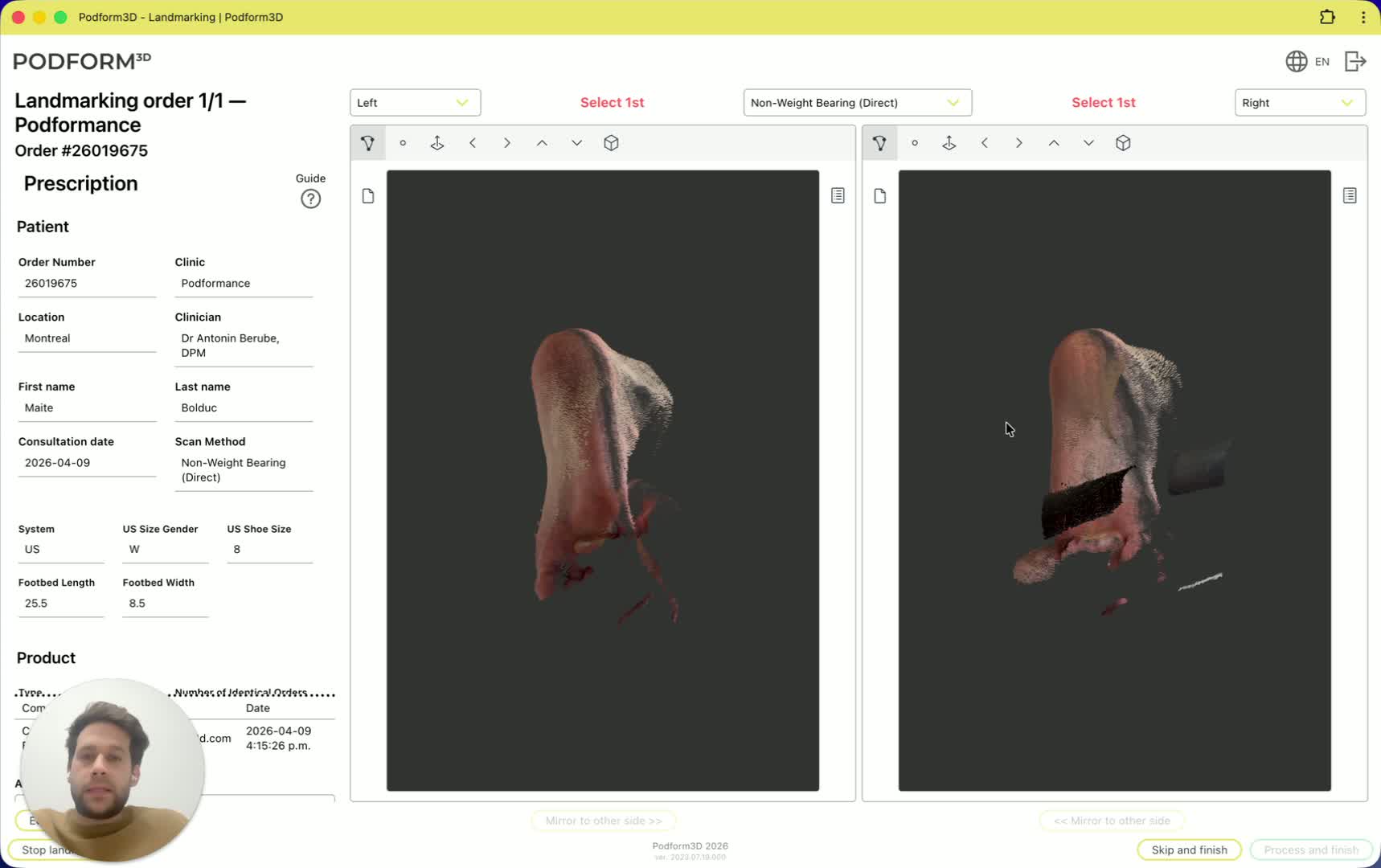Open list panel icon of left viewer
Viewport: 1381px width, 868px height.
pos(838,195)
